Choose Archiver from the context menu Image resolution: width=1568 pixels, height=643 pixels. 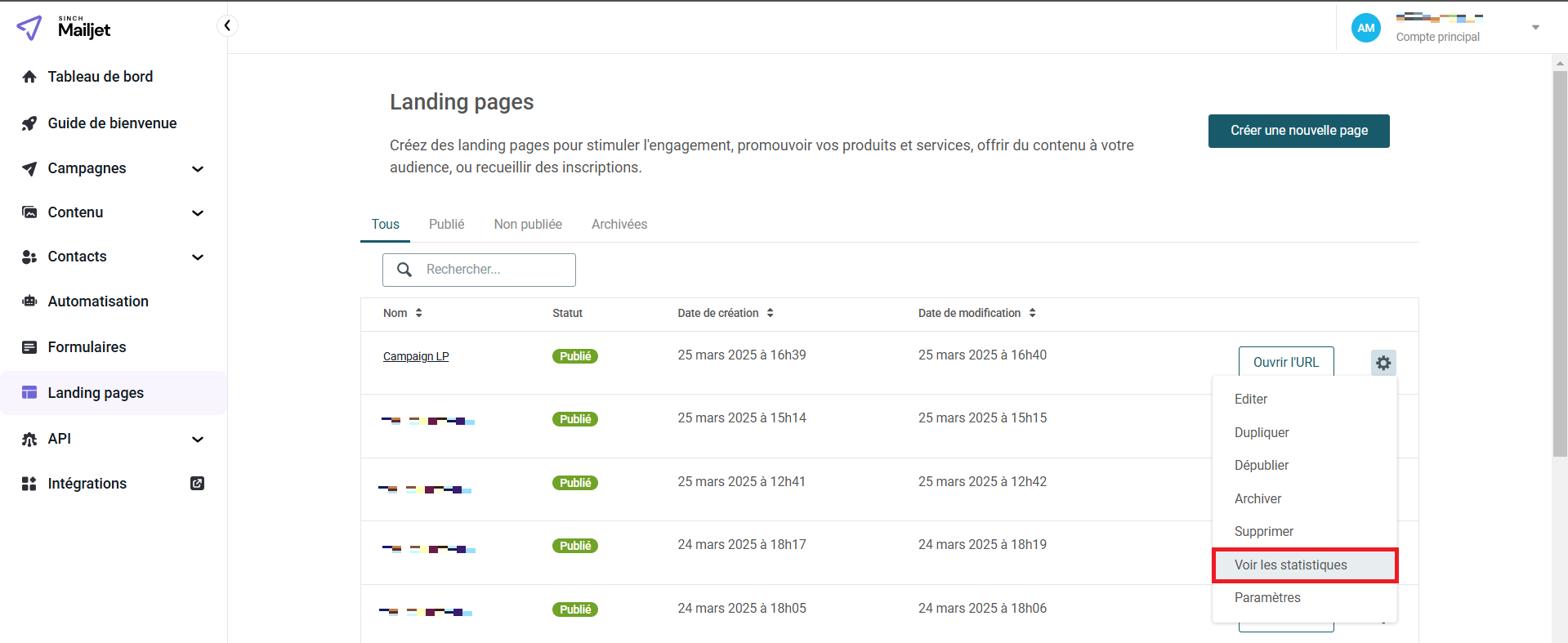point(1305,499)
